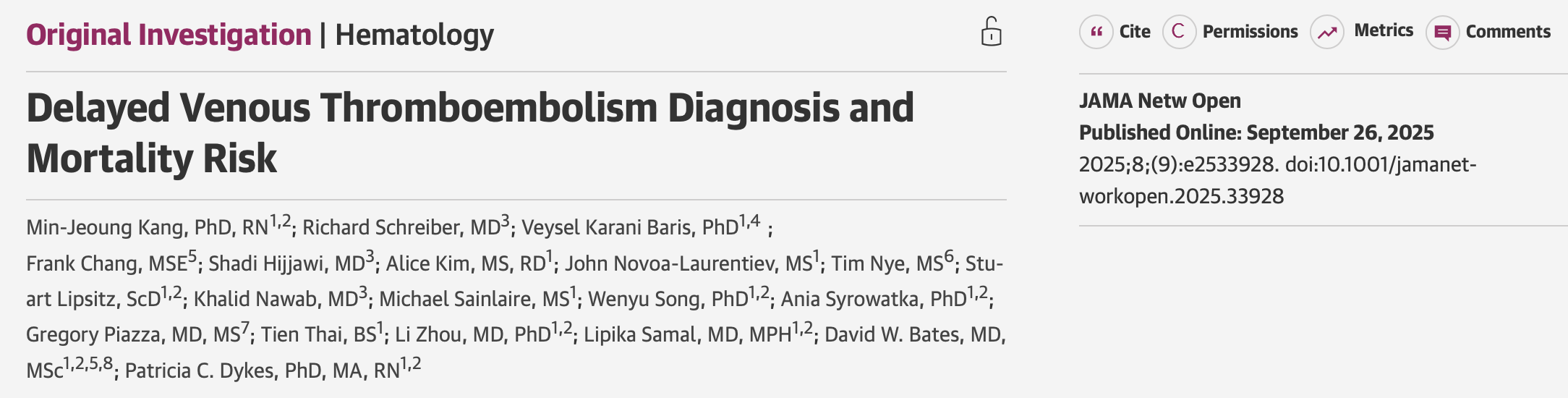View article Metrics
Image resolution: width=1568 pixels, height=398 pixels.
pos(1383,30)
